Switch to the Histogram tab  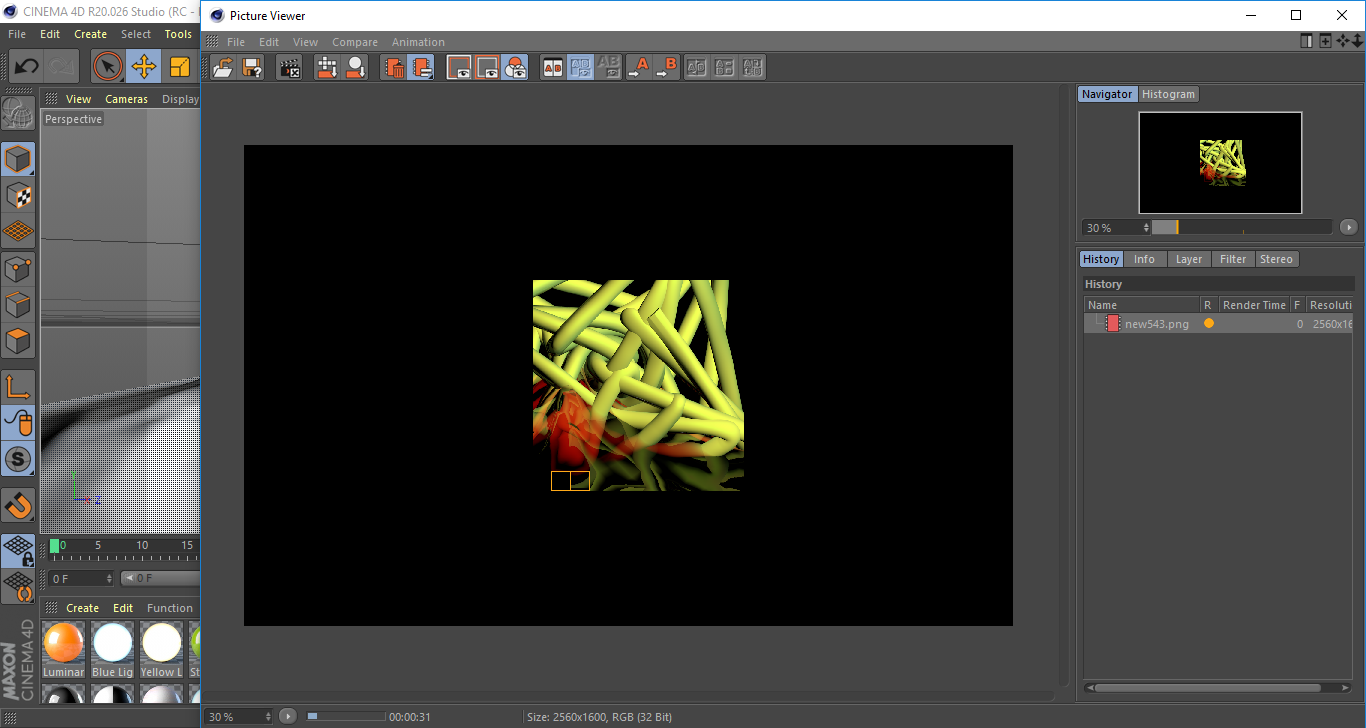[1169, 94]
